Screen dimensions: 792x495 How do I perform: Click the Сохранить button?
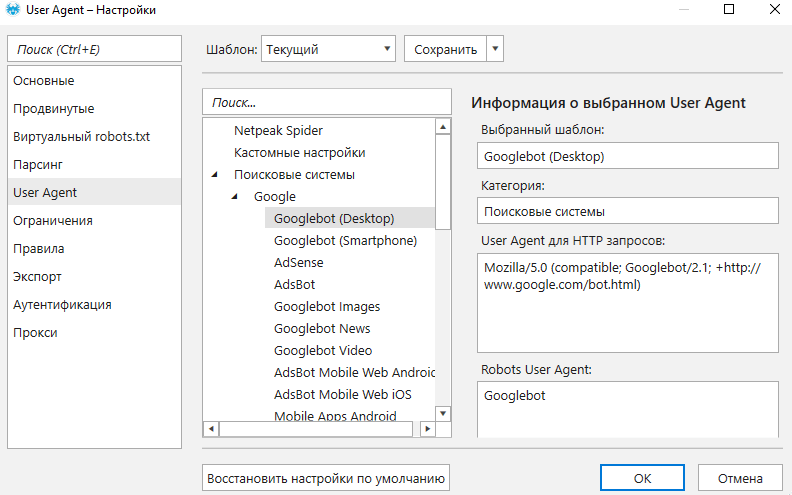click(446, 49)
